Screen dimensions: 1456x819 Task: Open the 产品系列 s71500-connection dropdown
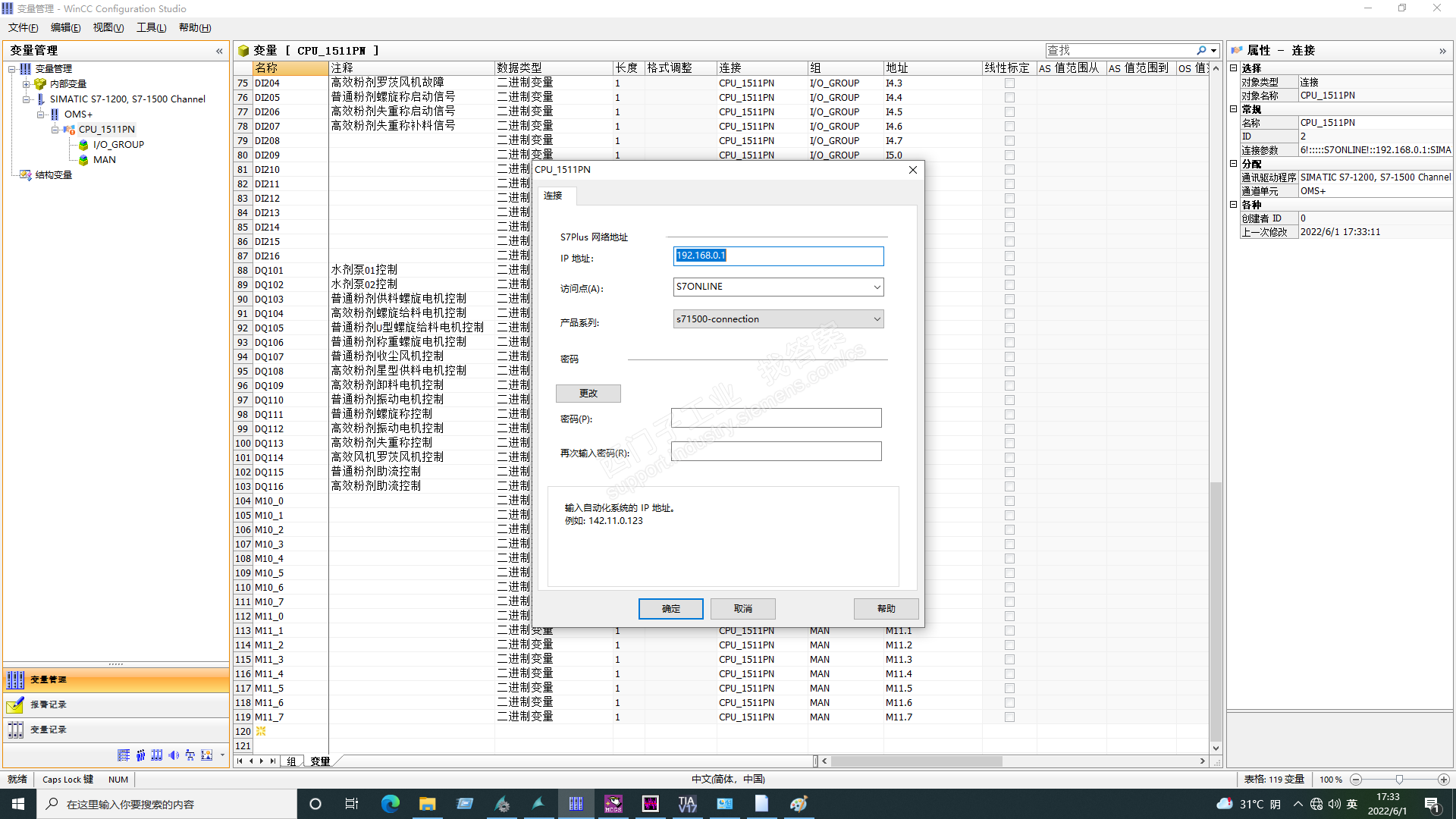pyautogui.click(x=877, y=319)
